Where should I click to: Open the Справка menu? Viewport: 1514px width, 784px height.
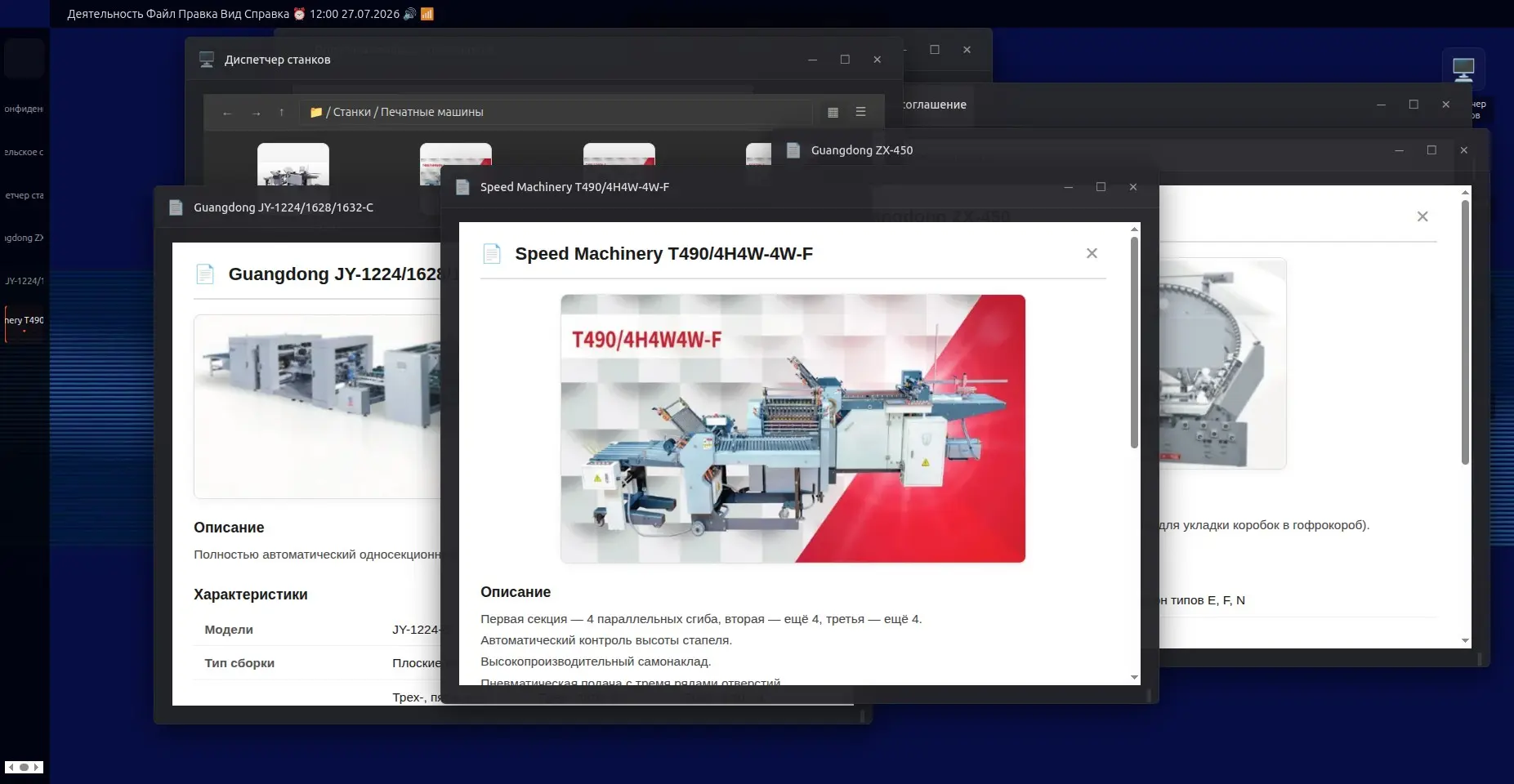pos(267,14)
